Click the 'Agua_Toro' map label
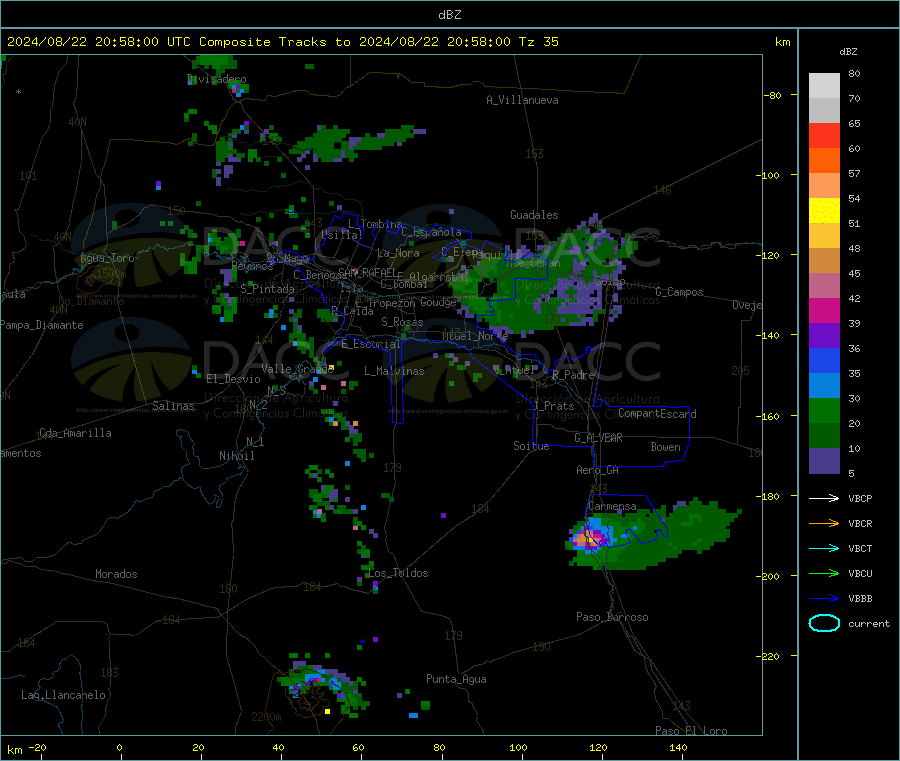 pos(107,258)
